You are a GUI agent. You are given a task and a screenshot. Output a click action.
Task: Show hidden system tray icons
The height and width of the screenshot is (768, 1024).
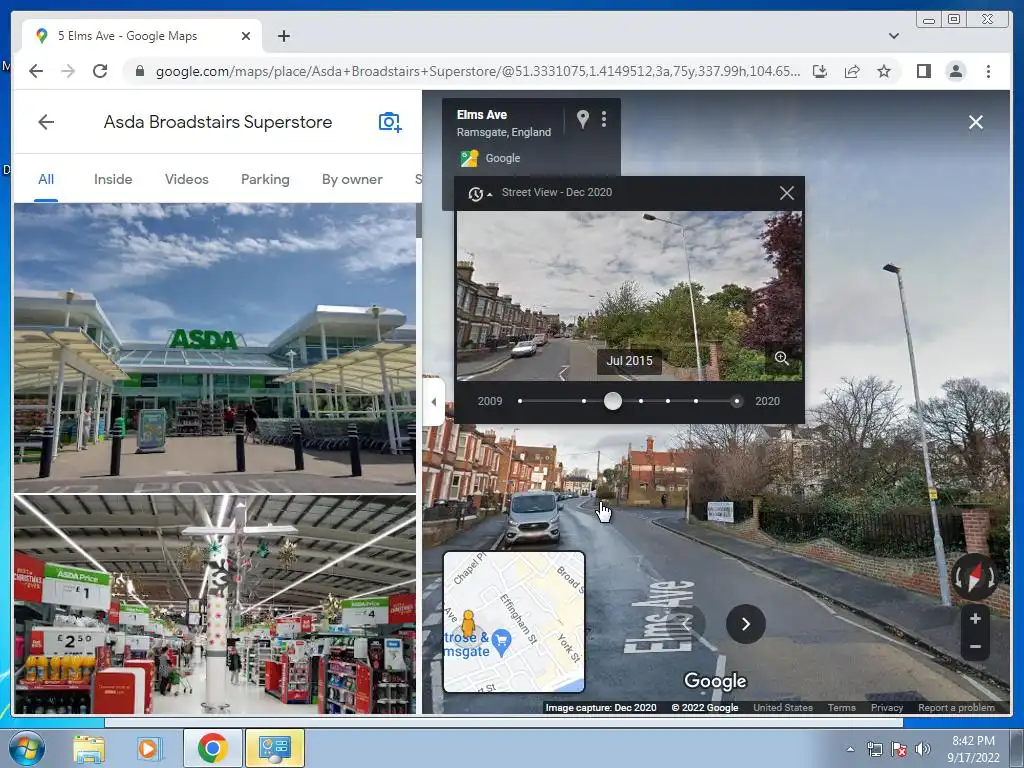[850, 749]
